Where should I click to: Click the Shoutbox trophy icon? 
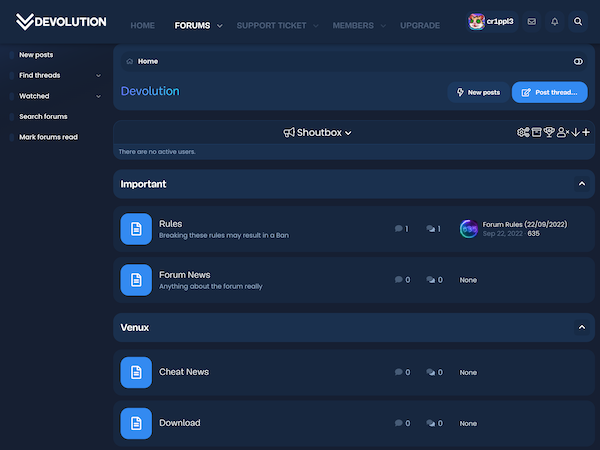point(549,132)
